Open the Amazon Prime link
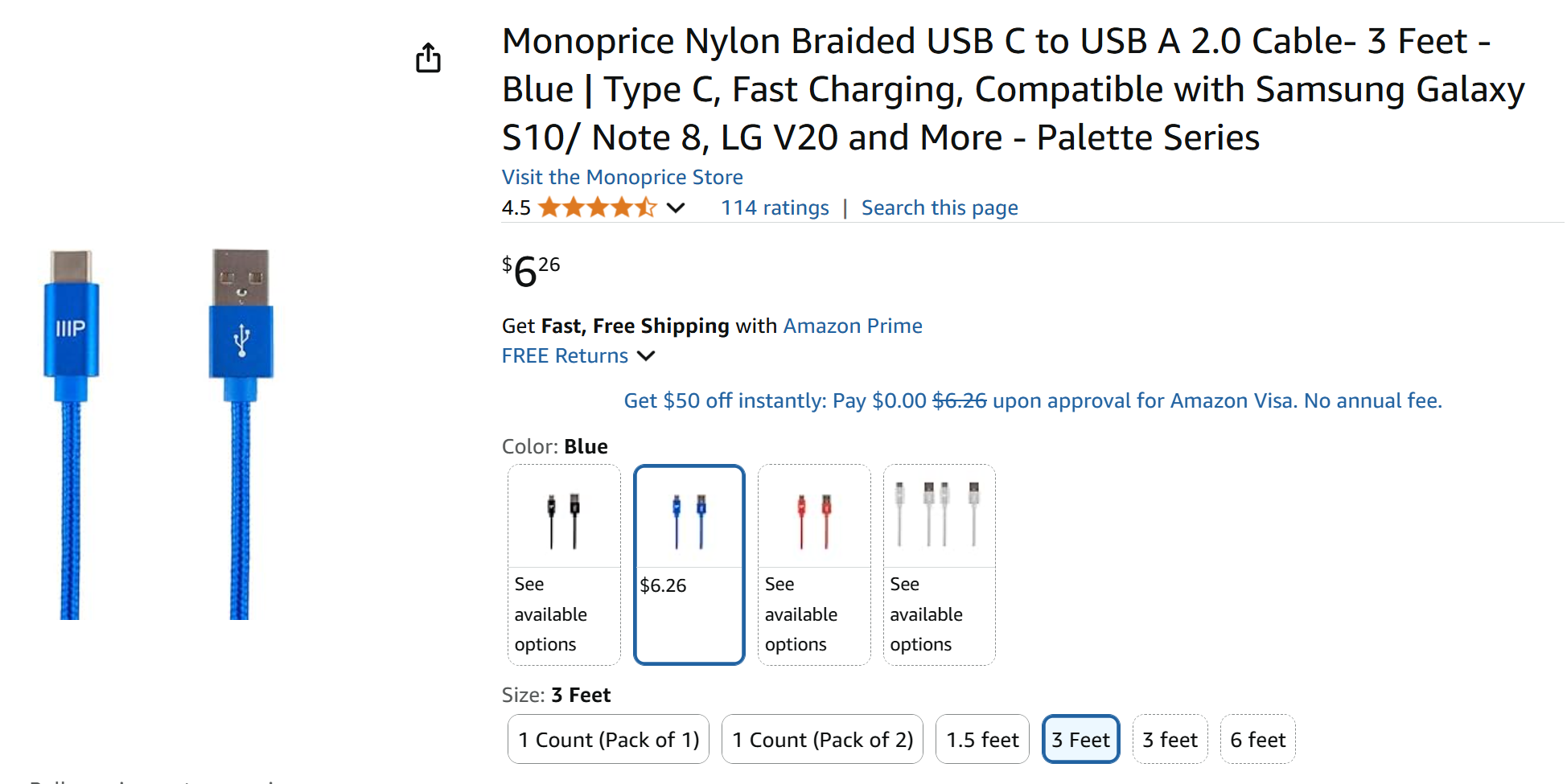 pyautogui.click(x=853, y=326)
